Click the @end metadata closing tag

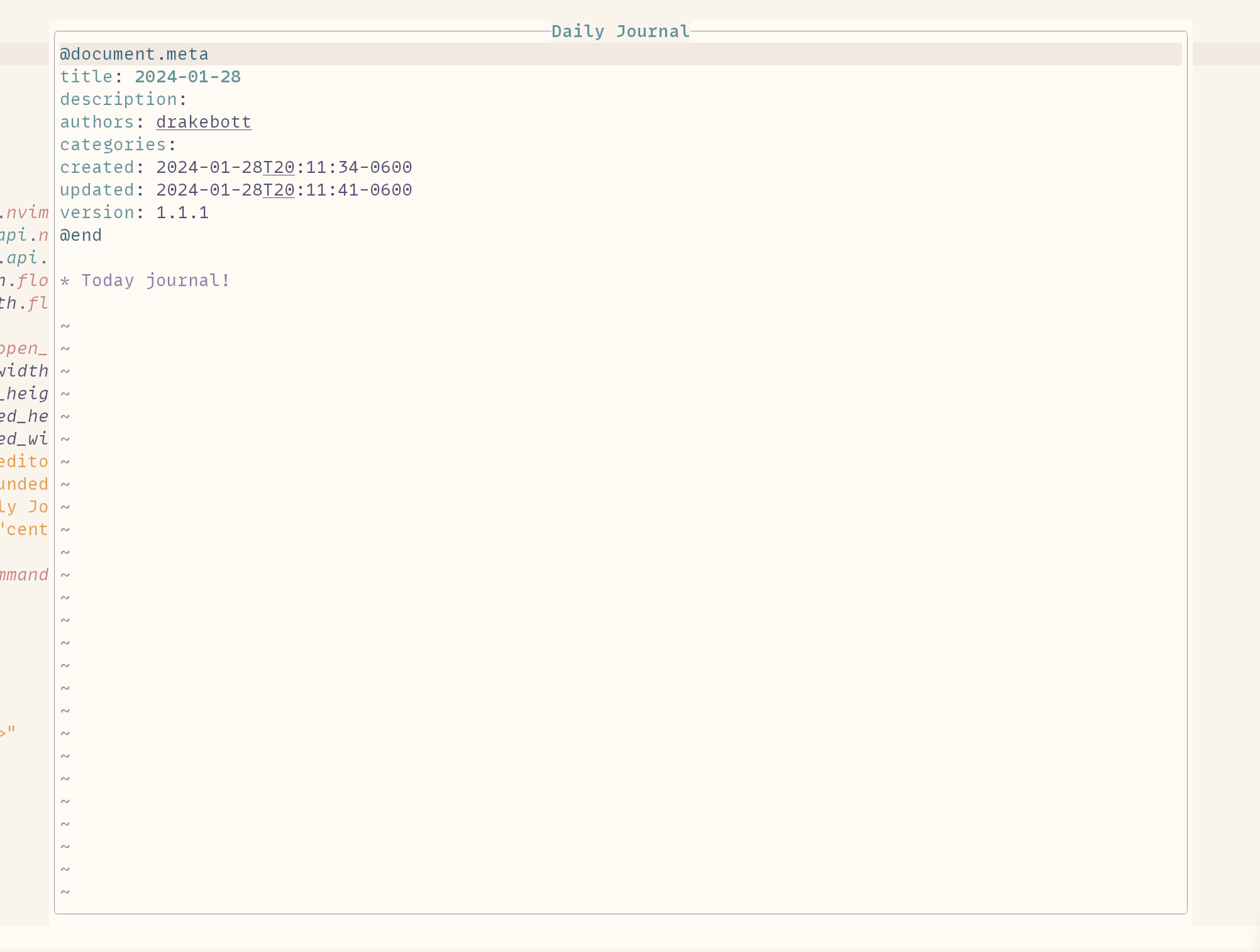point(80,235)
